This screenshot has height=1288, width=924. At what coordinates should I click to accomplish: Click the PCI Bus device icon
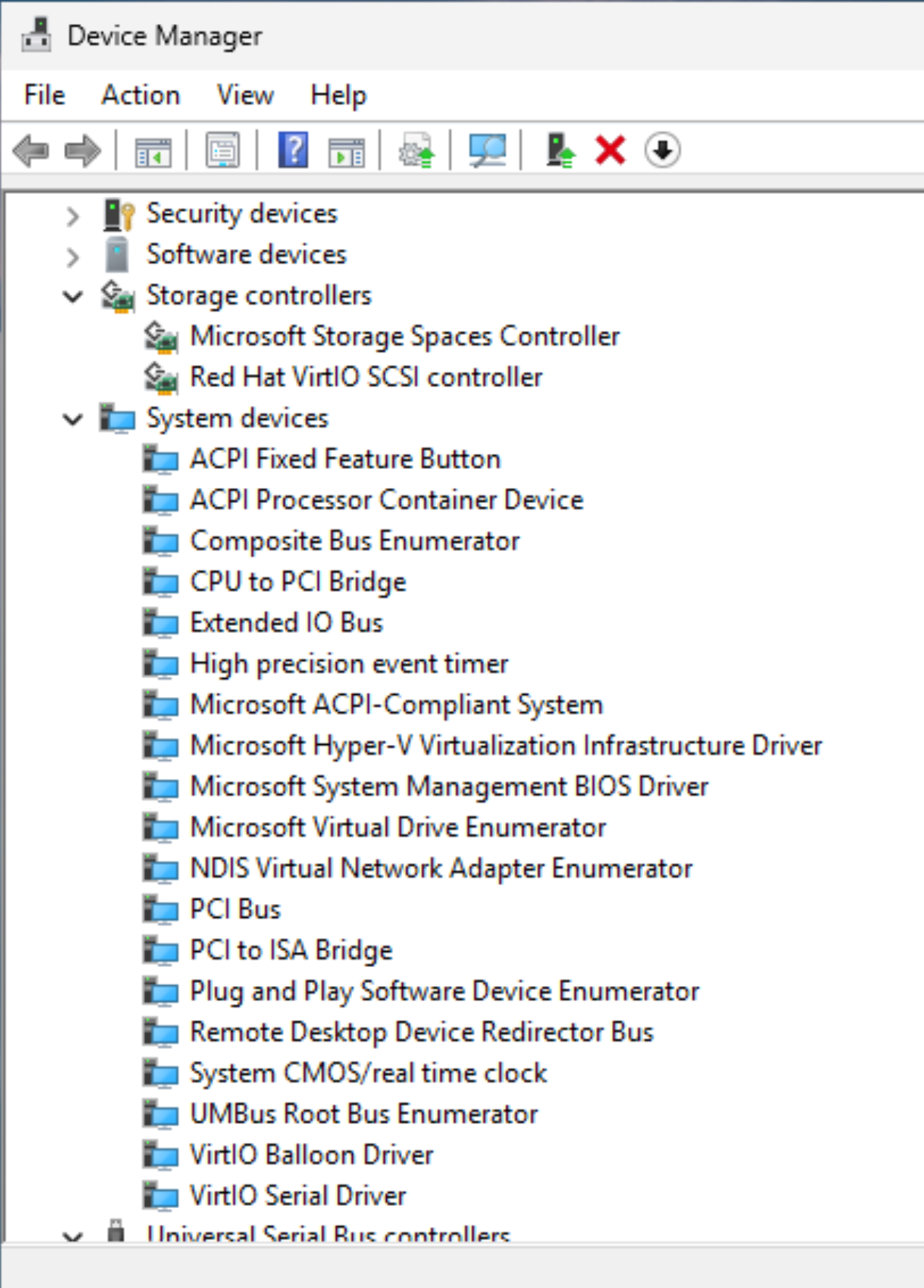(x=160, y=910)
